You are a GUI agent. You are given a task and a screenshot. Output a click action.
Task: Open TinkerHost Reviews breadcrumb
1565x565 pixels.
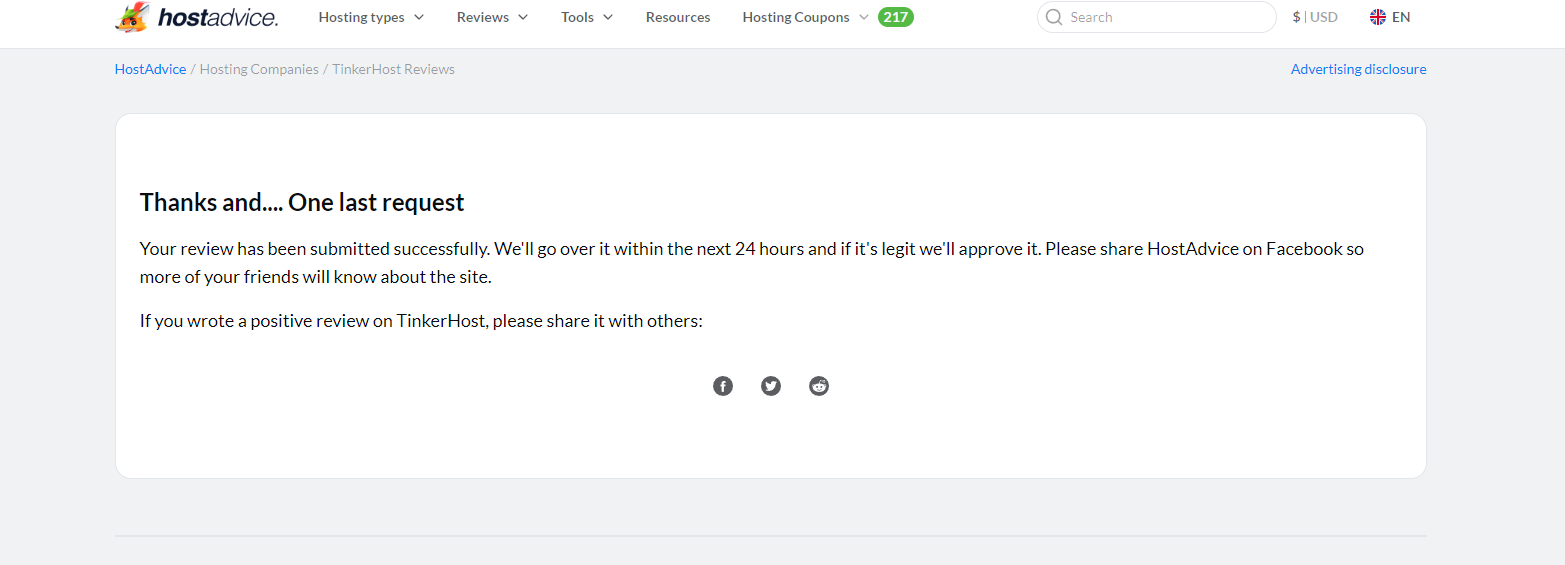(394, 69)
